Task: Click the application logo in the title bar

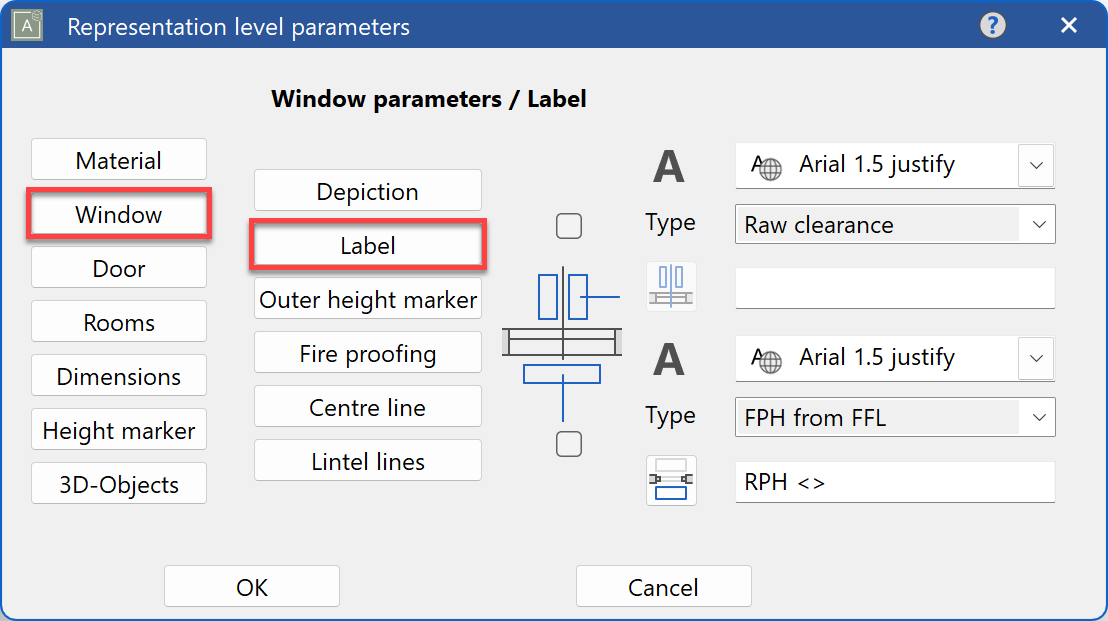Action: (x=26, y=25)
